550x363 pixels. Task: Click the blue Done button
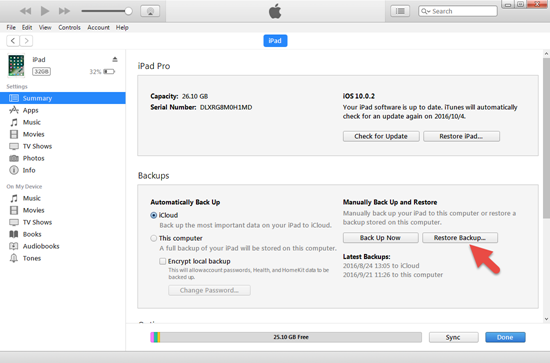tap(505, 337)
